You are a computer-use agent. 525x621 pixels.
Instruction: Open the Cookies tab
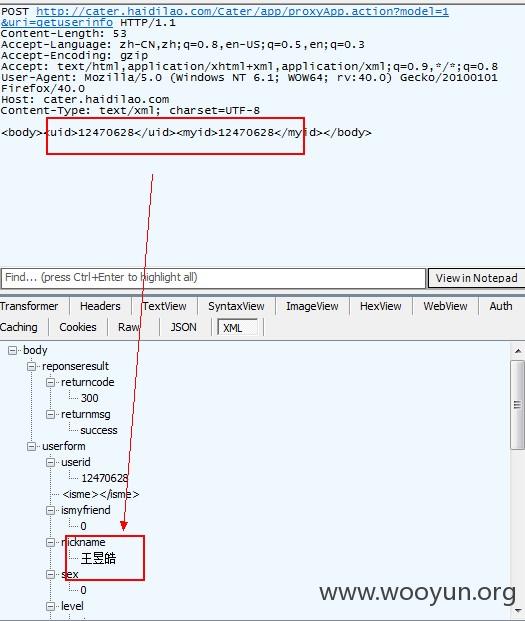click(78, 327)
